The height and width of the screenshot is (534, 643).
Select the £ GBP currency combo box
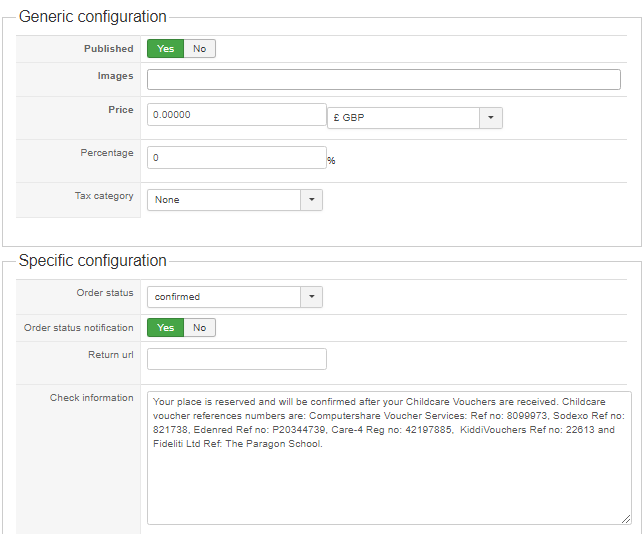404,118
